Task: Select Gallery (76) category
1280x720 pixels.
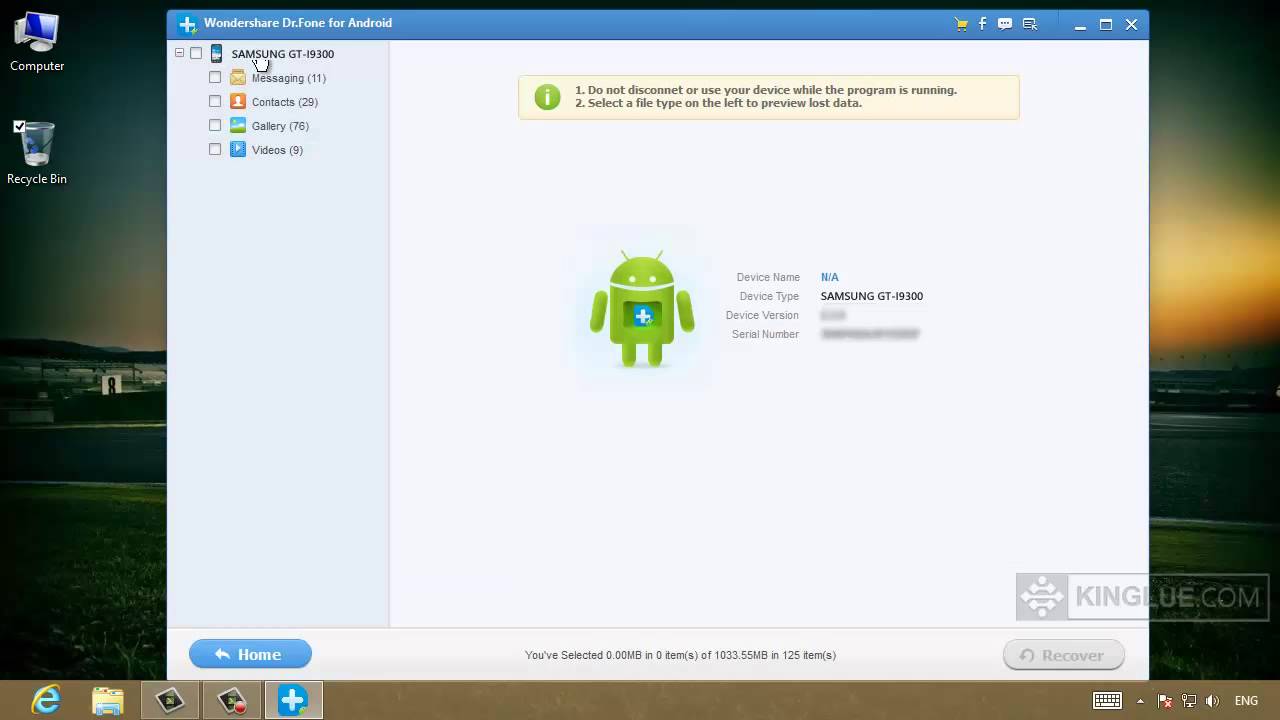Action: pyautogui.click(x=280, y=126)
